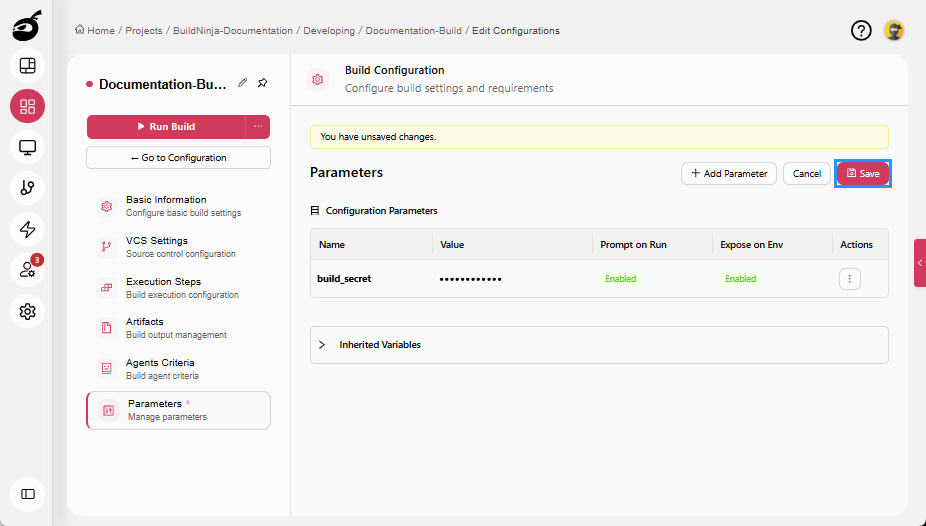
Task: Open the VCS Settings section
Action: (x=178, y=247)
